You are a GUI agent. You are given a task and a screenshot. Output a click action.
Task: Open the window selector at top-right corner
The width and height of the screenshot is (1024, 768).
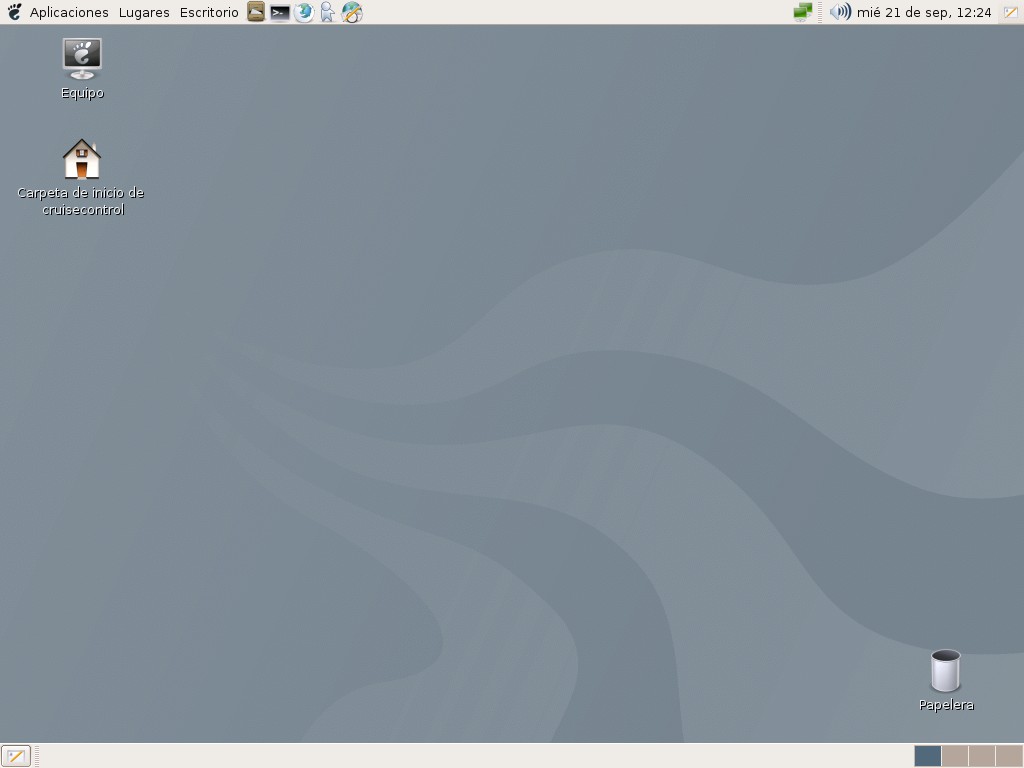(x=1010, y=12)
